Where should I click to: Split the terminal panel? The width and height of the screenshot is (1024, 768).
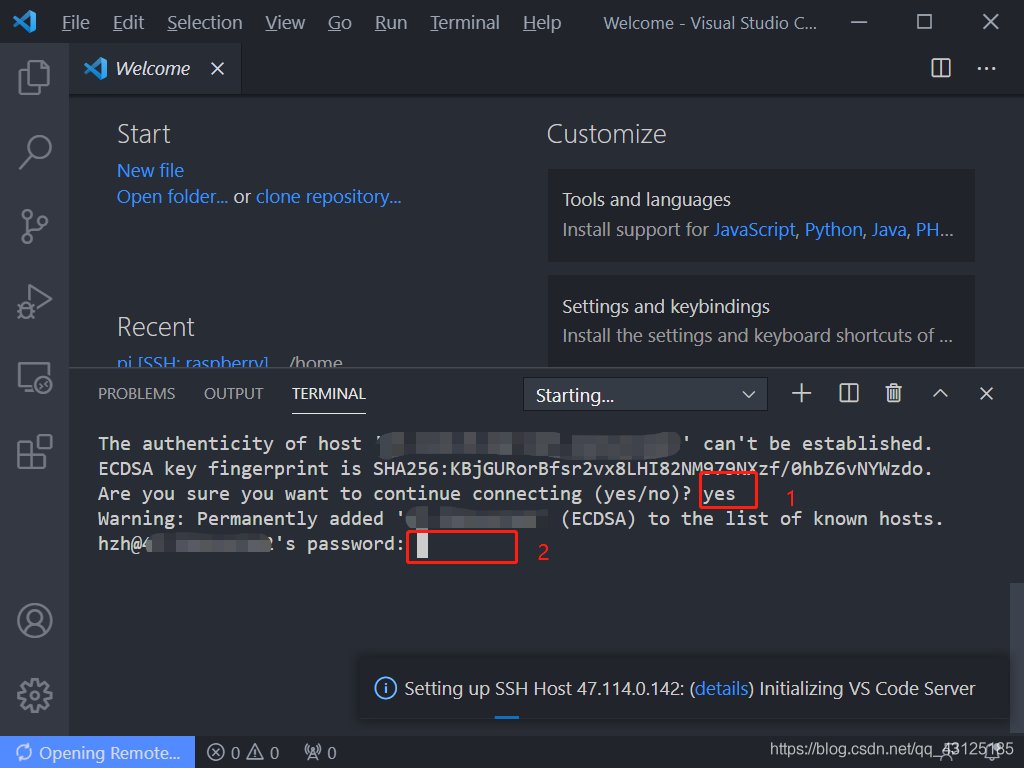pyautogui.click(x=848, y=393)
